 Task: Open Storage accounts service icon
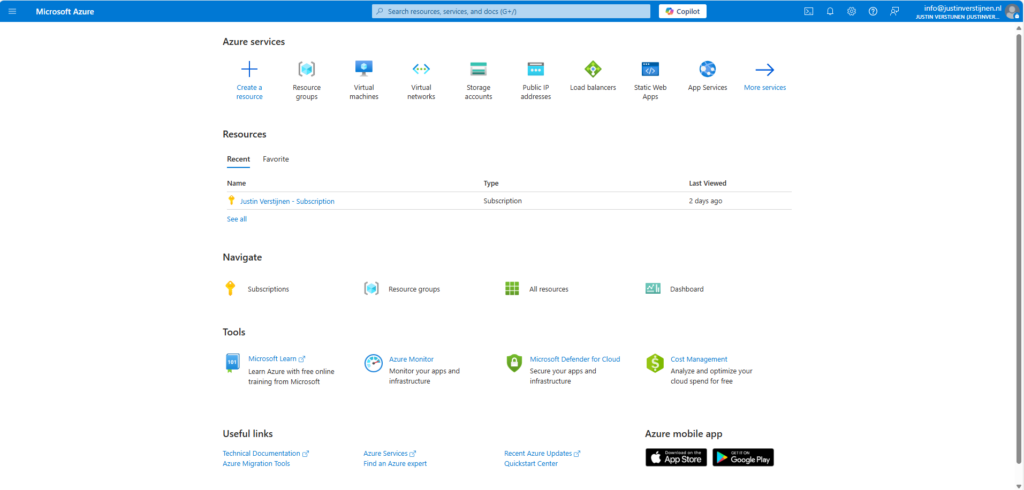tap(478, 70)
